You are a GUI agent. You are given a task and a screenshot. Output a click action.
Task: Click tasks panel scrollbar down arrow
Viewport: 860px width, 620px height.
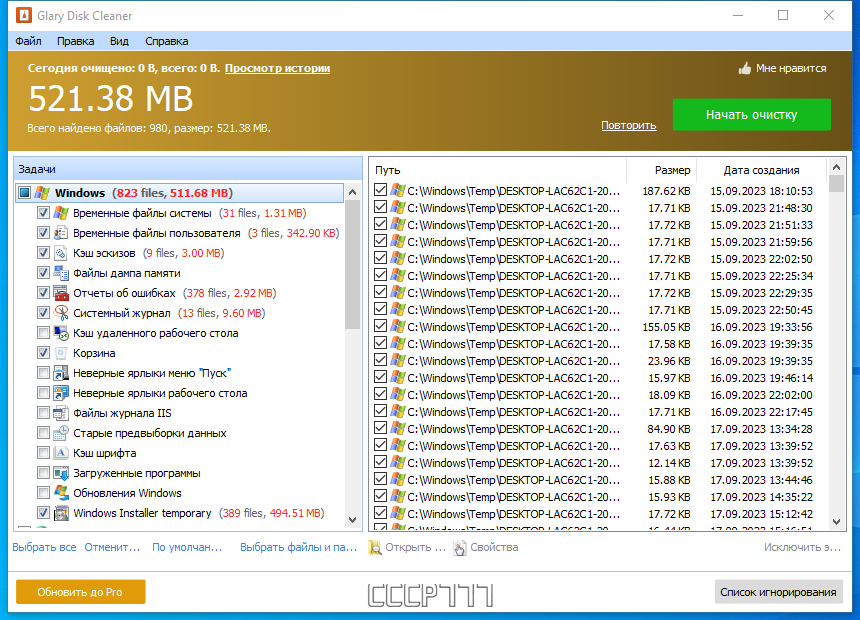[x=353, y=520]
